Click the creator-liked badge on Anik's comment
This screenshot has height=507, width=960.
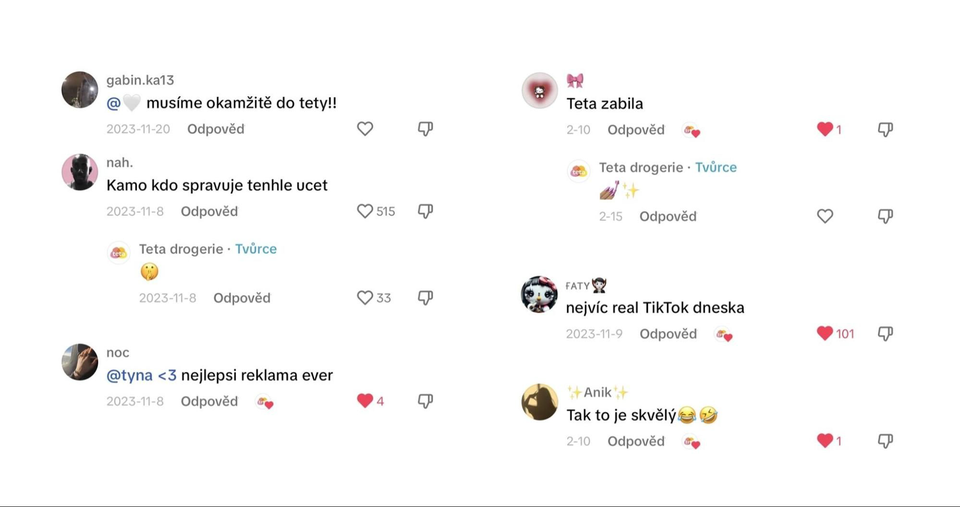691,442
